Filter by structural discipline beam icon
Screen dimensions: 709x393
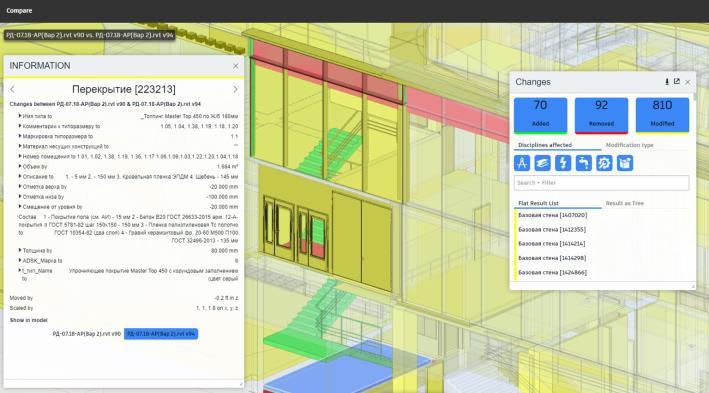[542, 163]
